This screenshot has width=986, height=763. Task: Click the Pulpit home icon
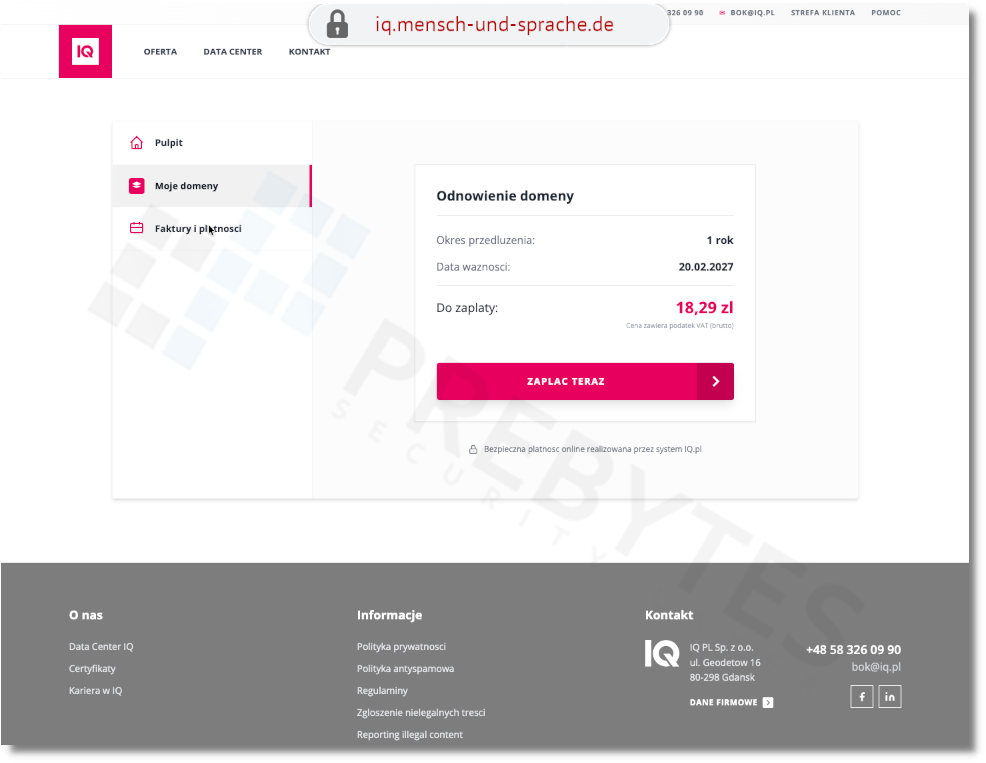[x=137, y=143]
